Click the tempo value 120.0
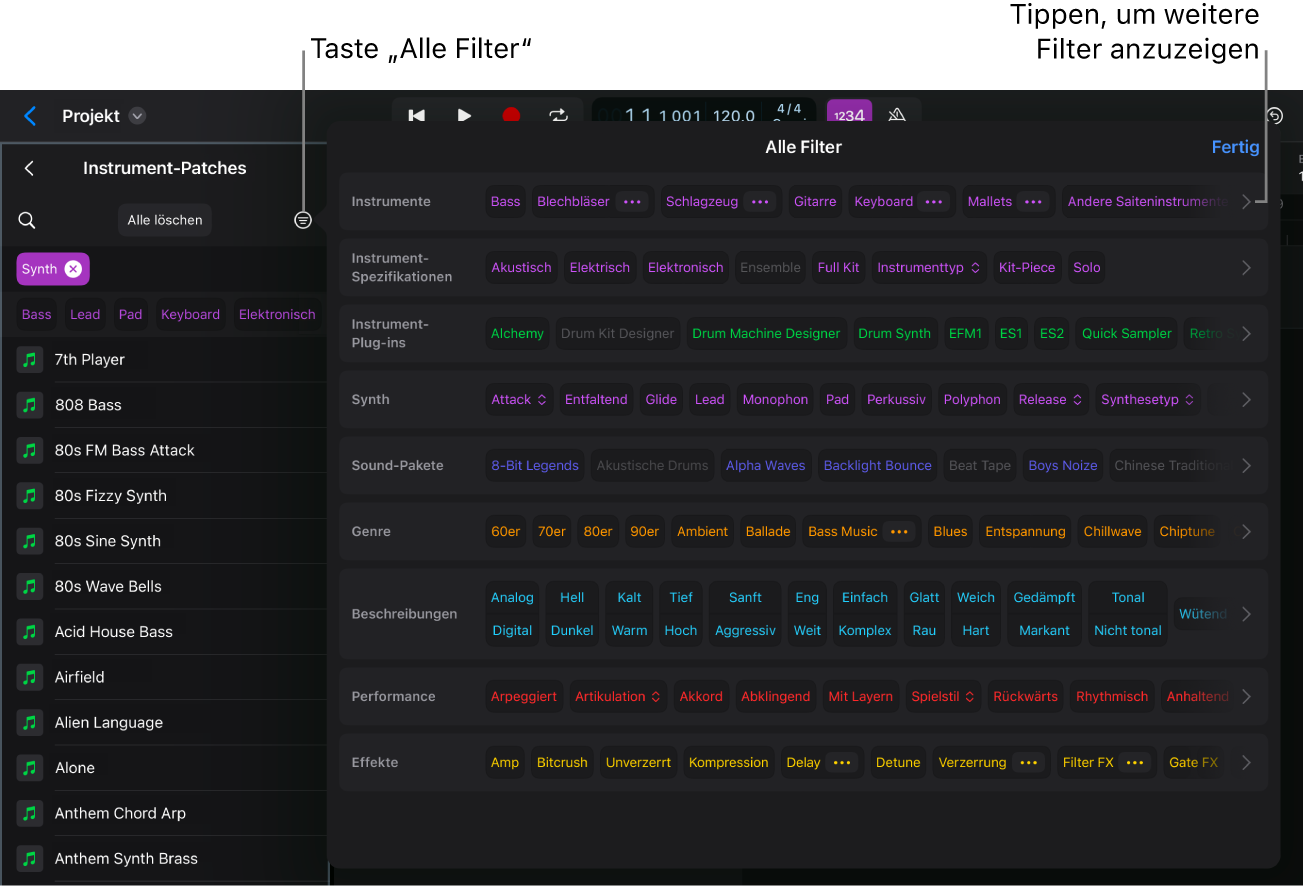1303x886 pixels. point(734,116)
